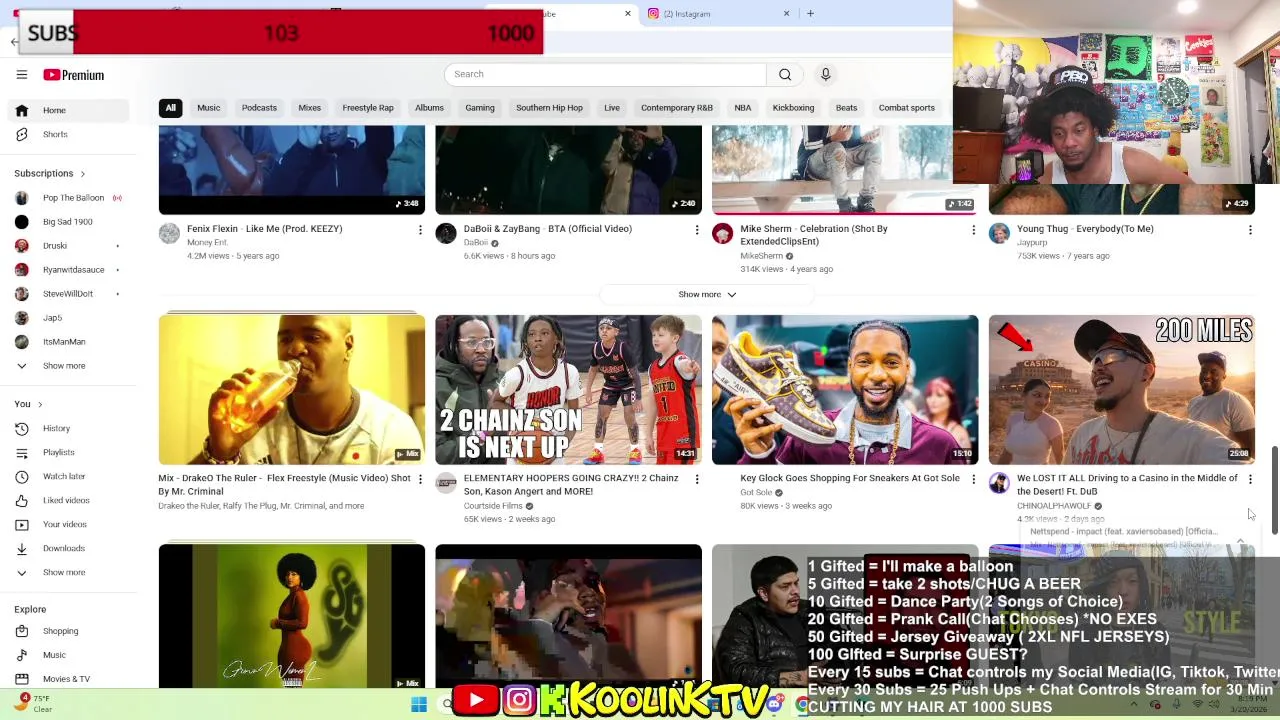Open the hamburger guide menu

21,75
